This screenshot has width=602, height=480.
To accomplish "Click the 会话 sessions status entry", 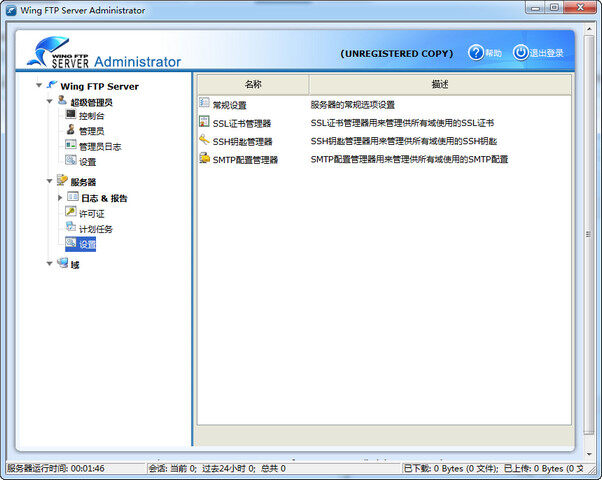I will coord(217,468).
